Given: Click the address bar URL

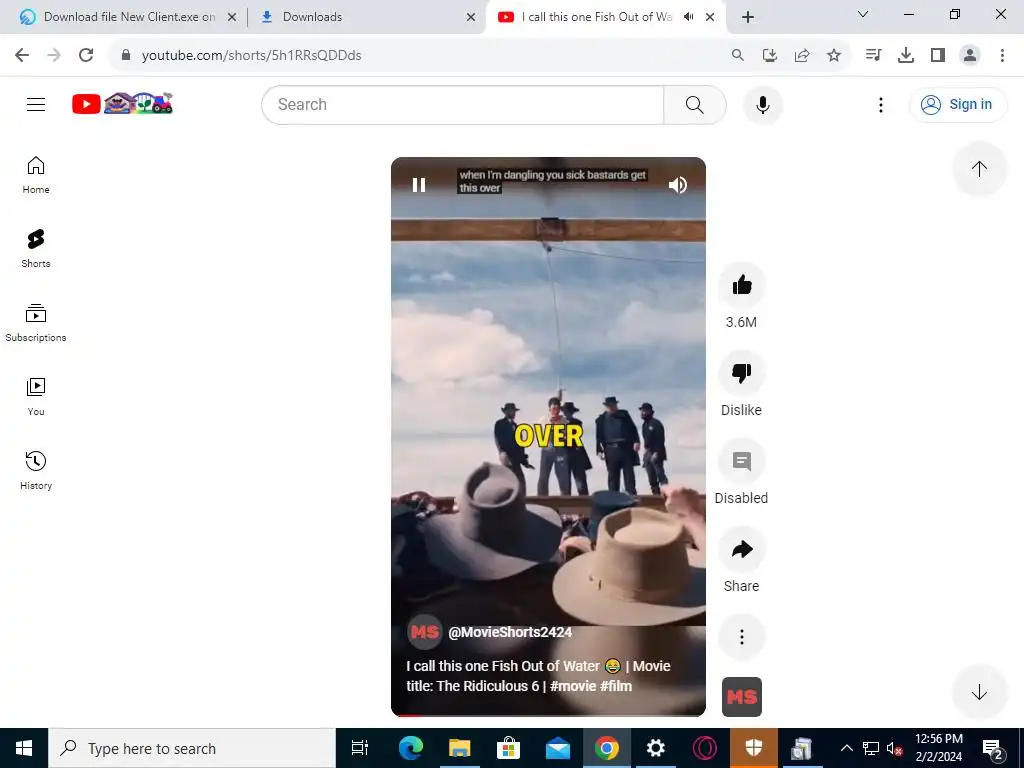Looking at the screenshot, I should point(251,55).
